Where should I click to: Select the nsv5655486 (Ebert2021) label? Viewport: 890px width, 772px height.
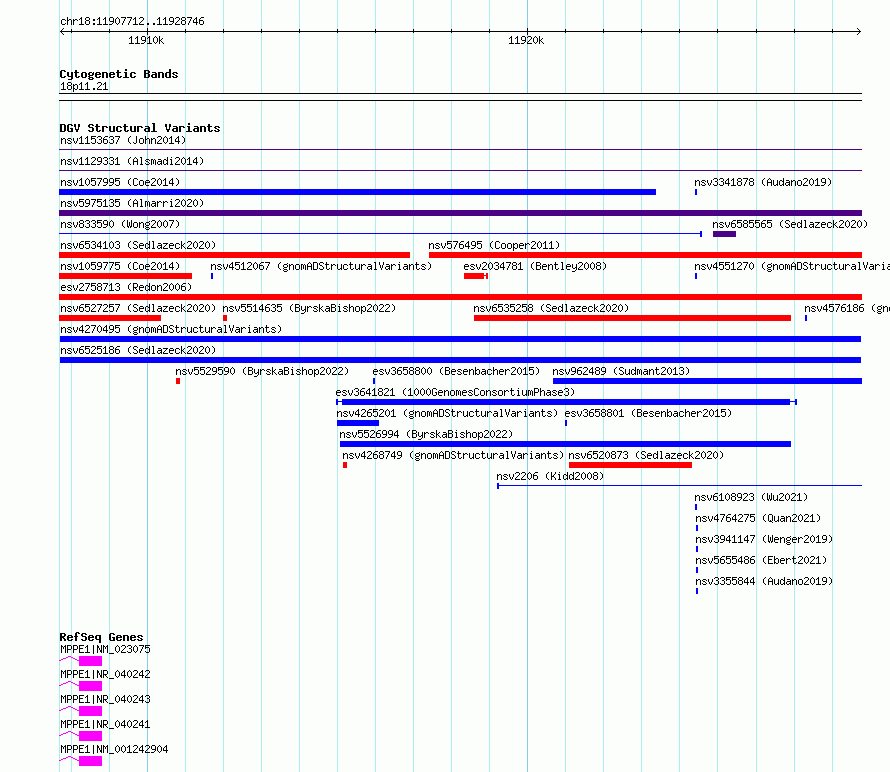pyautogui.click(x=761, y=560)
